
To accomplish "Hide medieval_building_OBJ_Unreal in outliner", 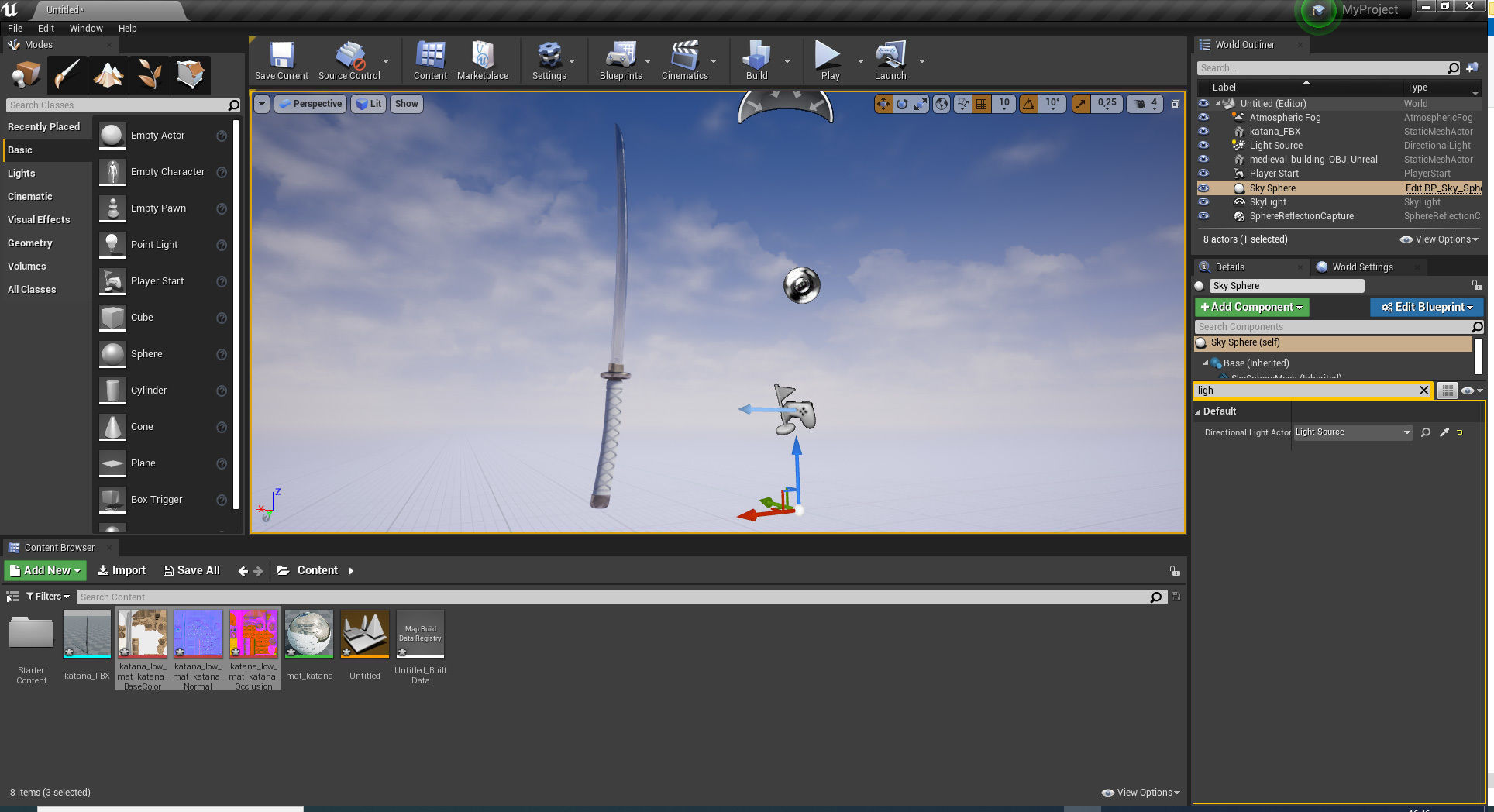I will click(x=1203, y=160).
